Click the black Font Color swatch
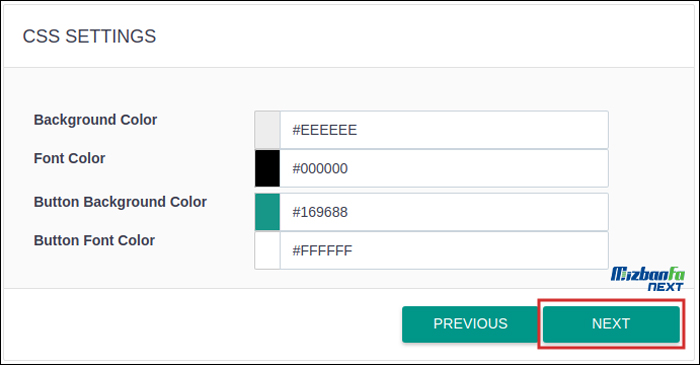Screen dimensions: 700x365 coord(267,168)
